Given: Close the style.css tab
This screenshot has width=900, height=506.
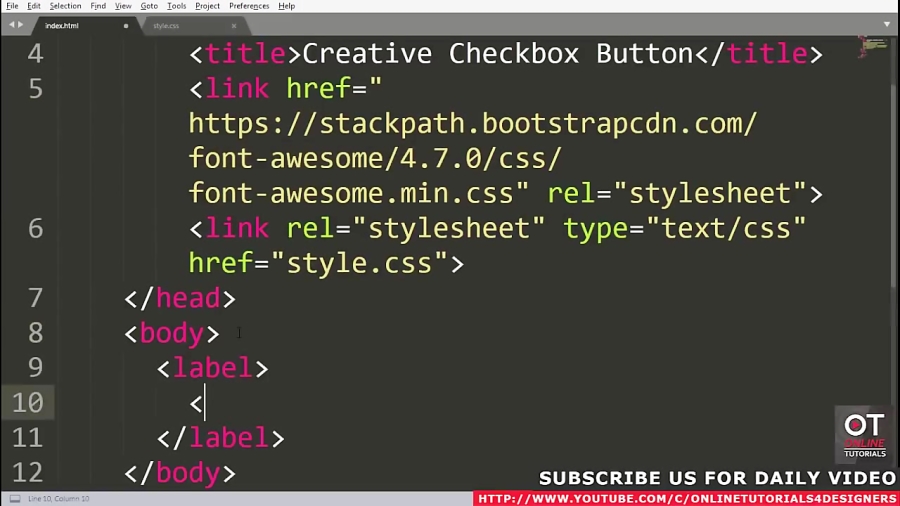Looking at the screenshot, I should 235,26.
